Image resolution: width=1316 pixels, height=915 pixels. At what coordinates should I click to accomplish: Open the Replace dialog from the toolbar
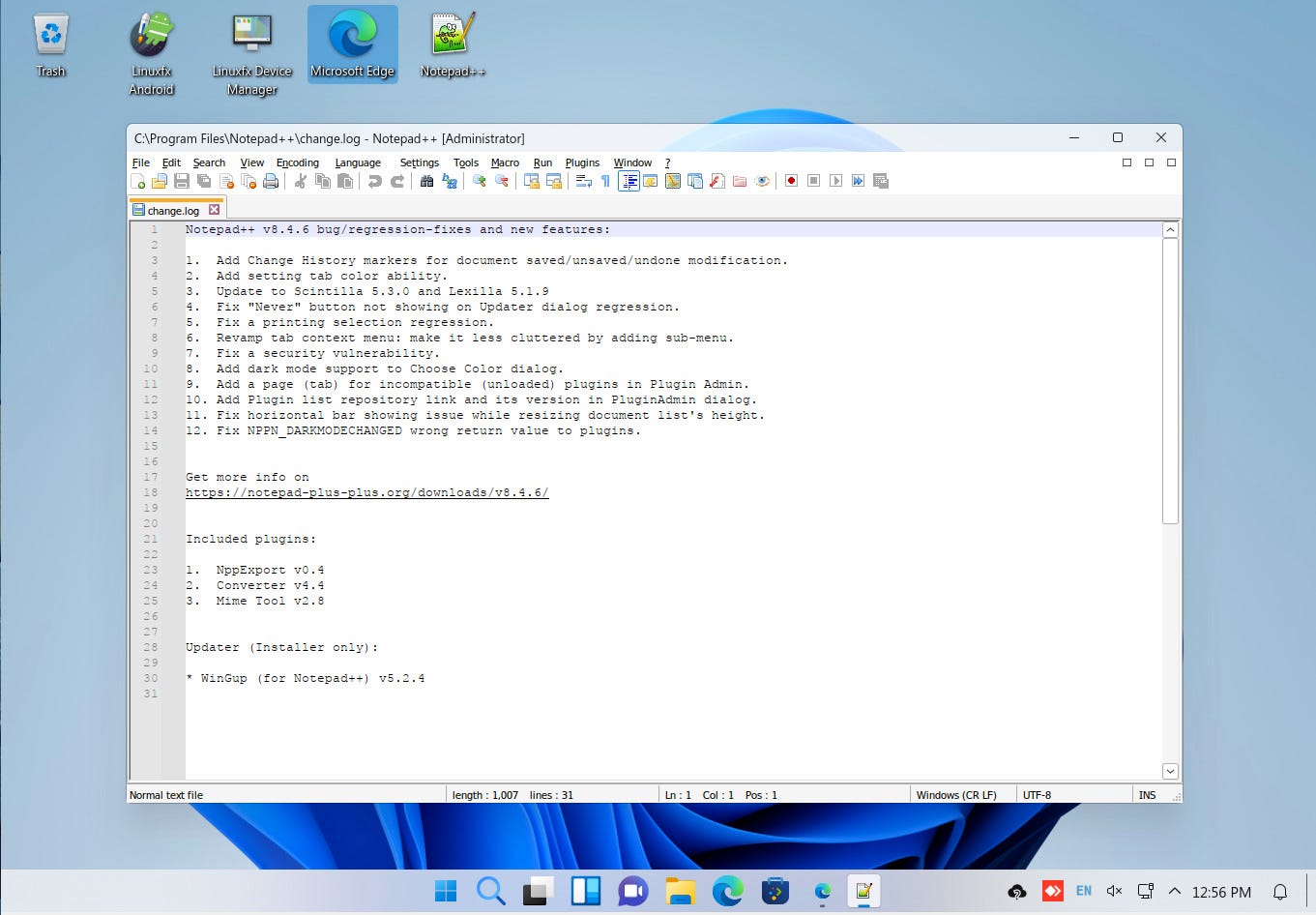click(x=449, y=181)
